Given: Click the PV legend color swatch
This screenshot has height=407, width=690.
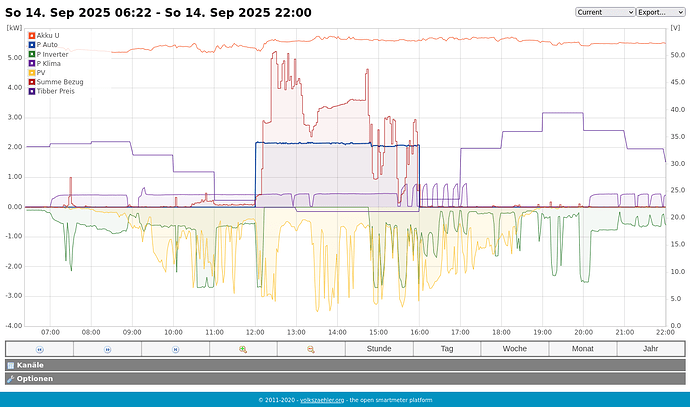Looking at the screenshot, I should 32,73.
